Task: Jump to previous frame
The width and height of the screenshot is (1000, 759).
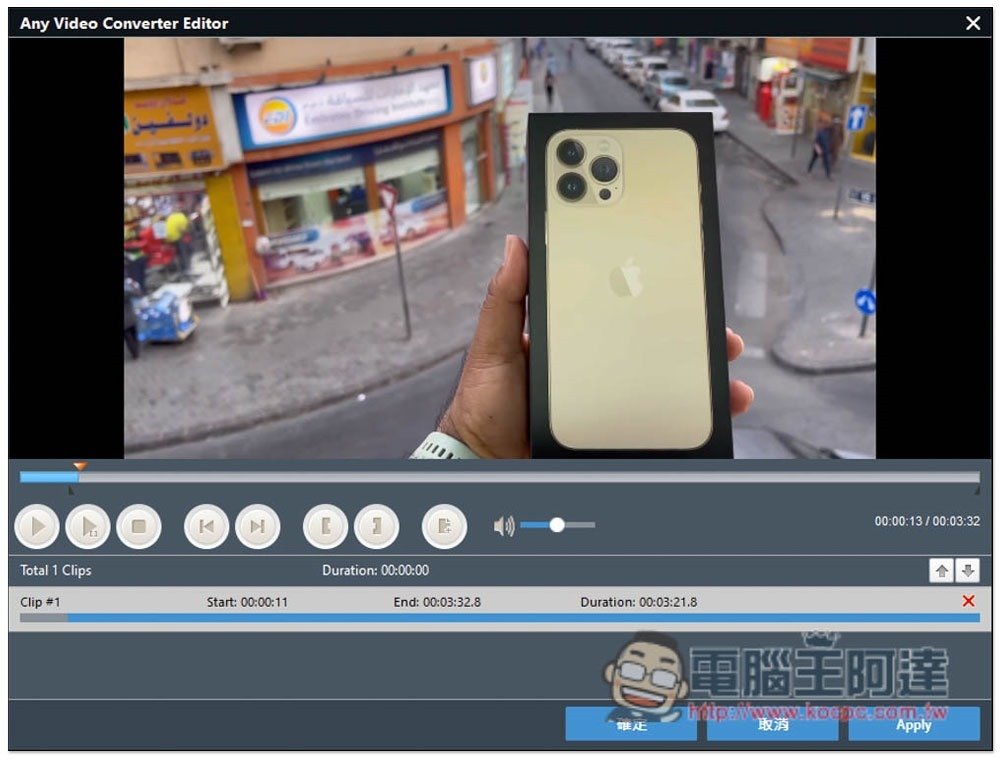Action: 207,526
